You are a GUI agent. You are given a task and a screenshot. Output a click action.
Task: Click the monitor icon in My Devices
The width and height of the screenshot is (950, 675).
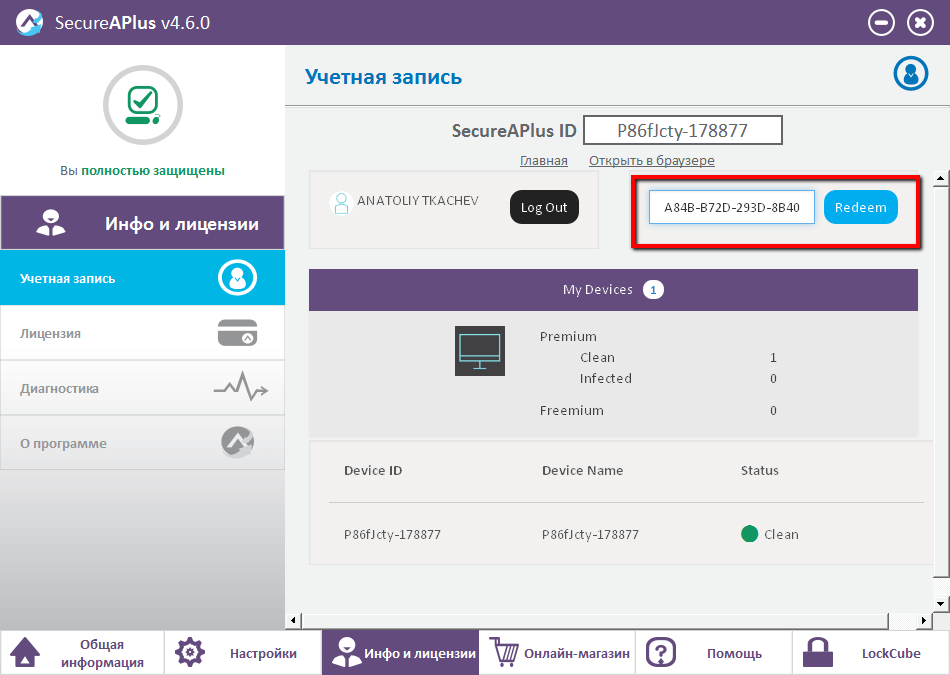pos(479,350)
